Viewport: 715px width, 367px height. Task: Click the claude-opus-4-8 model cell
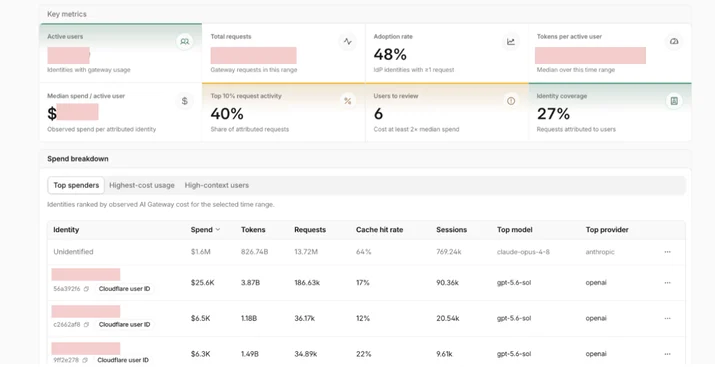523,252
